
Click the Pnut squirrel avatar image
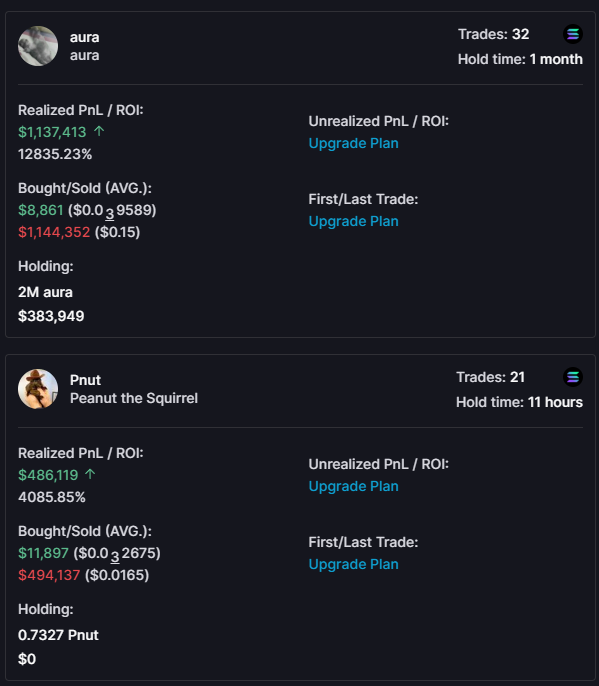click(x=38, y=389)
